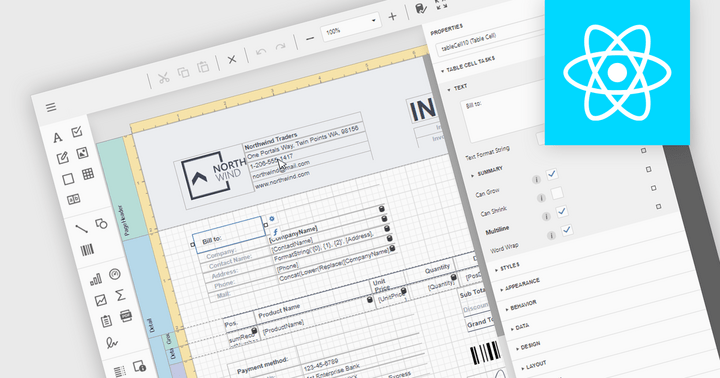Check the Can Shrink checkbox
Image resolution: width=720 pixels, height=378 pixels.
pyautogui.click(x=557, y=193)
